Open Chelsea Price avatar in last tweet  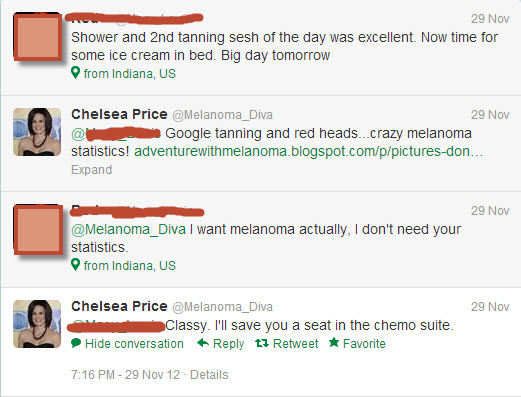coord(37,324)
